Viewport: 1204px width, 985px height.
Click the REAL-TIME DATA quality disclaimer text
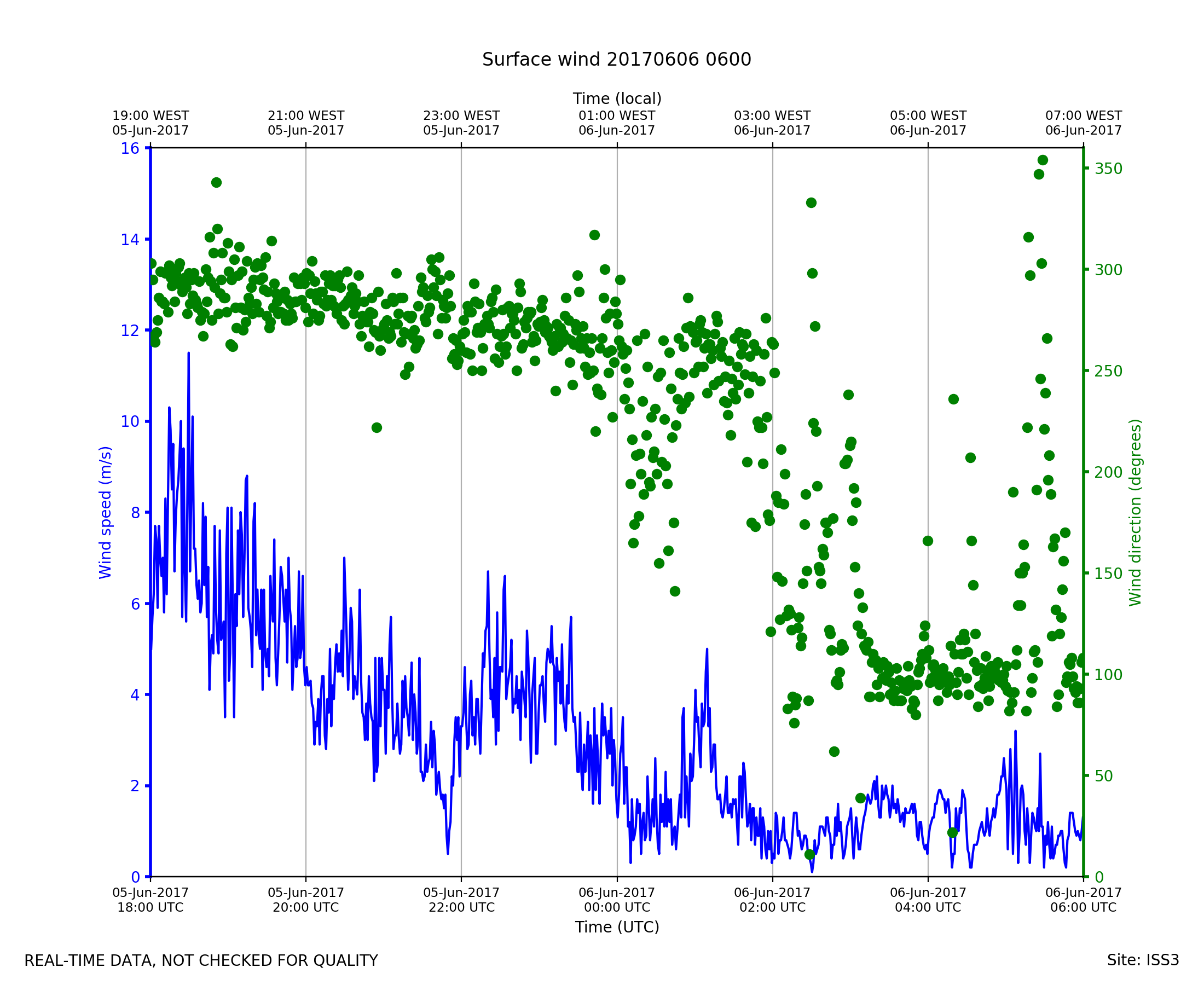pos(201,960)
